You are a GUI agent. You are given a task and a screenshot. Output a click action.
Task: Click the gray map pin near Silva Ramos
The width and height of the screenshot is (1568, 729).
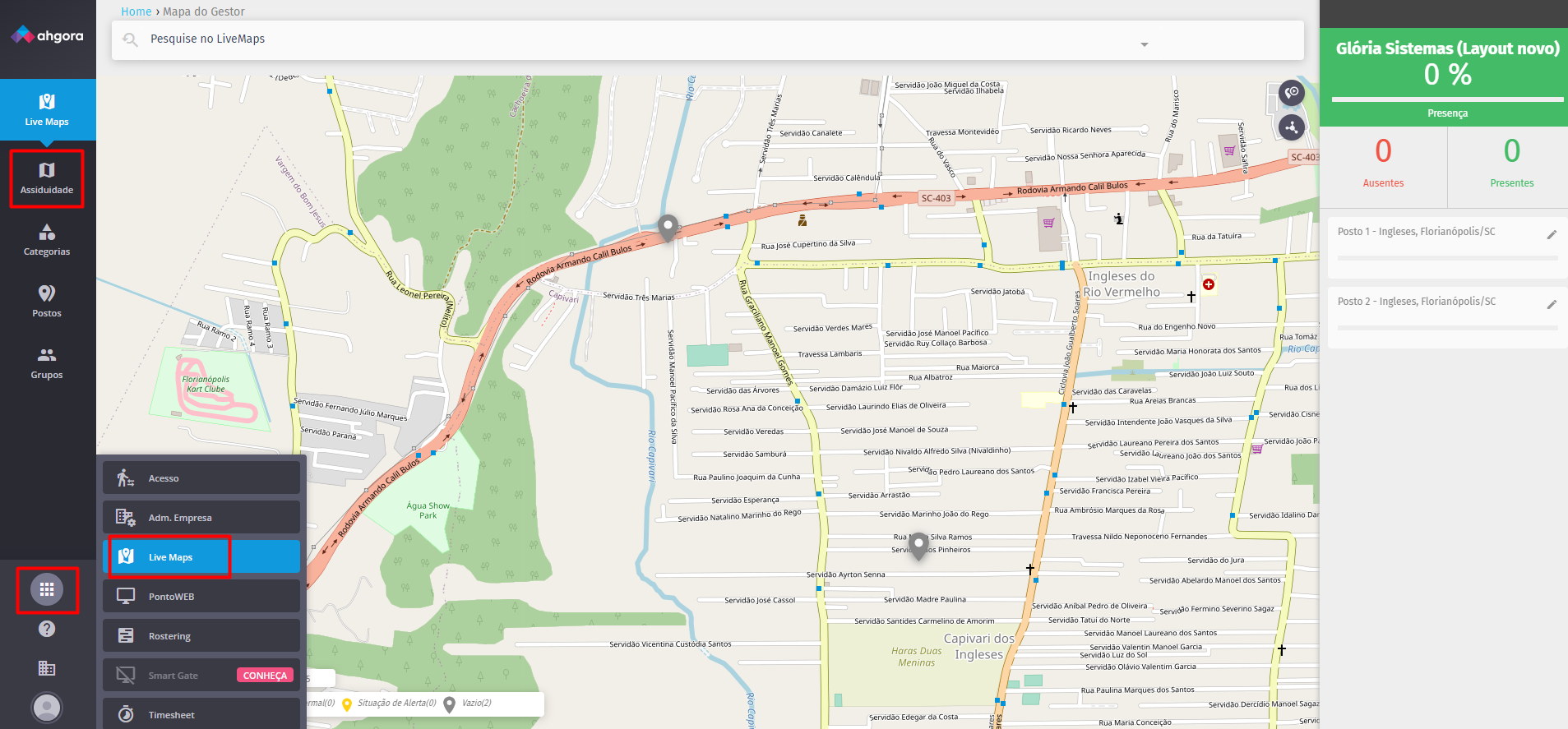(x=919, y=547)
